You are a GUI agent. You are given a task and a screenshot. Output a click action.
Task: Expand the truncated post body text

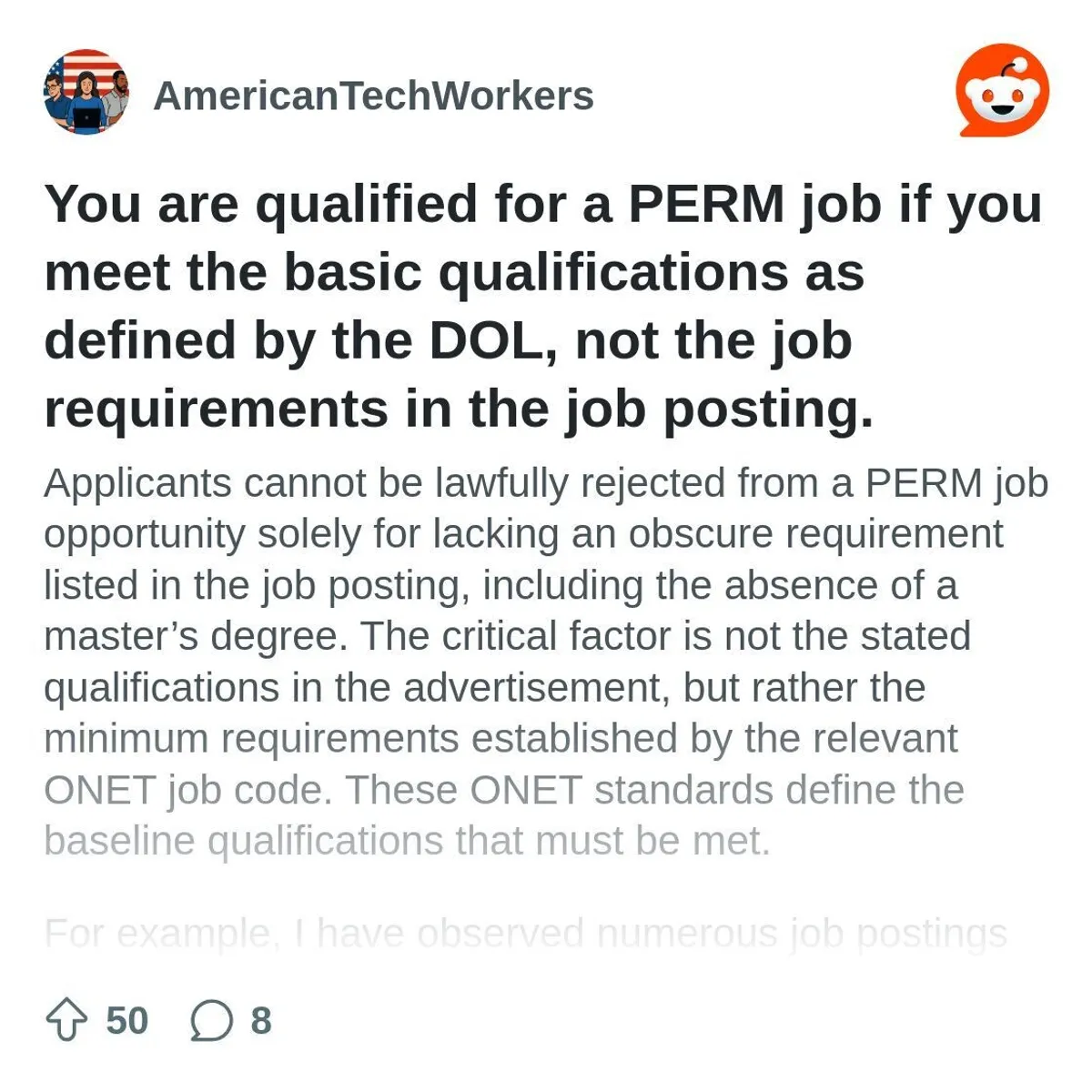pyautogui.click(x=546, y=819)
